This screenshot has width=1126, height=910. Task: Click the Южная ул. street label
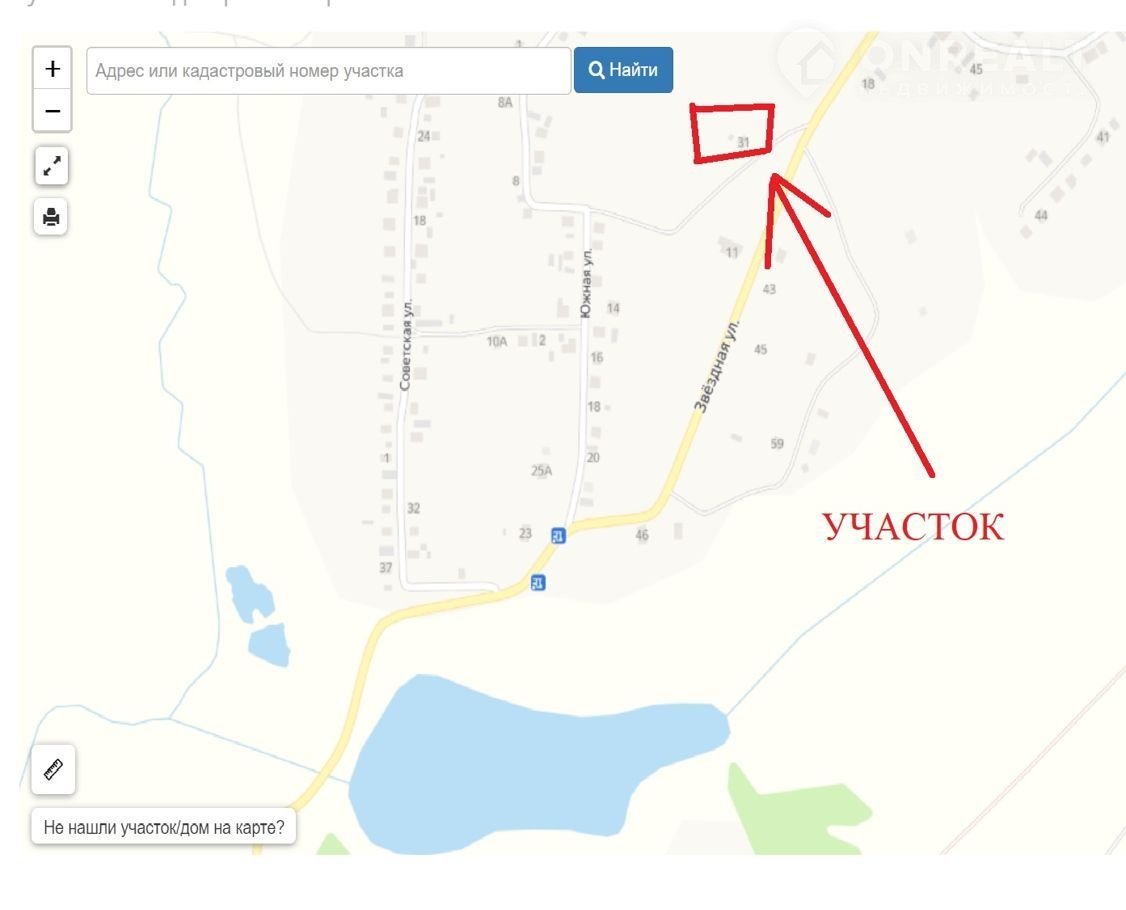click(587, 283)
